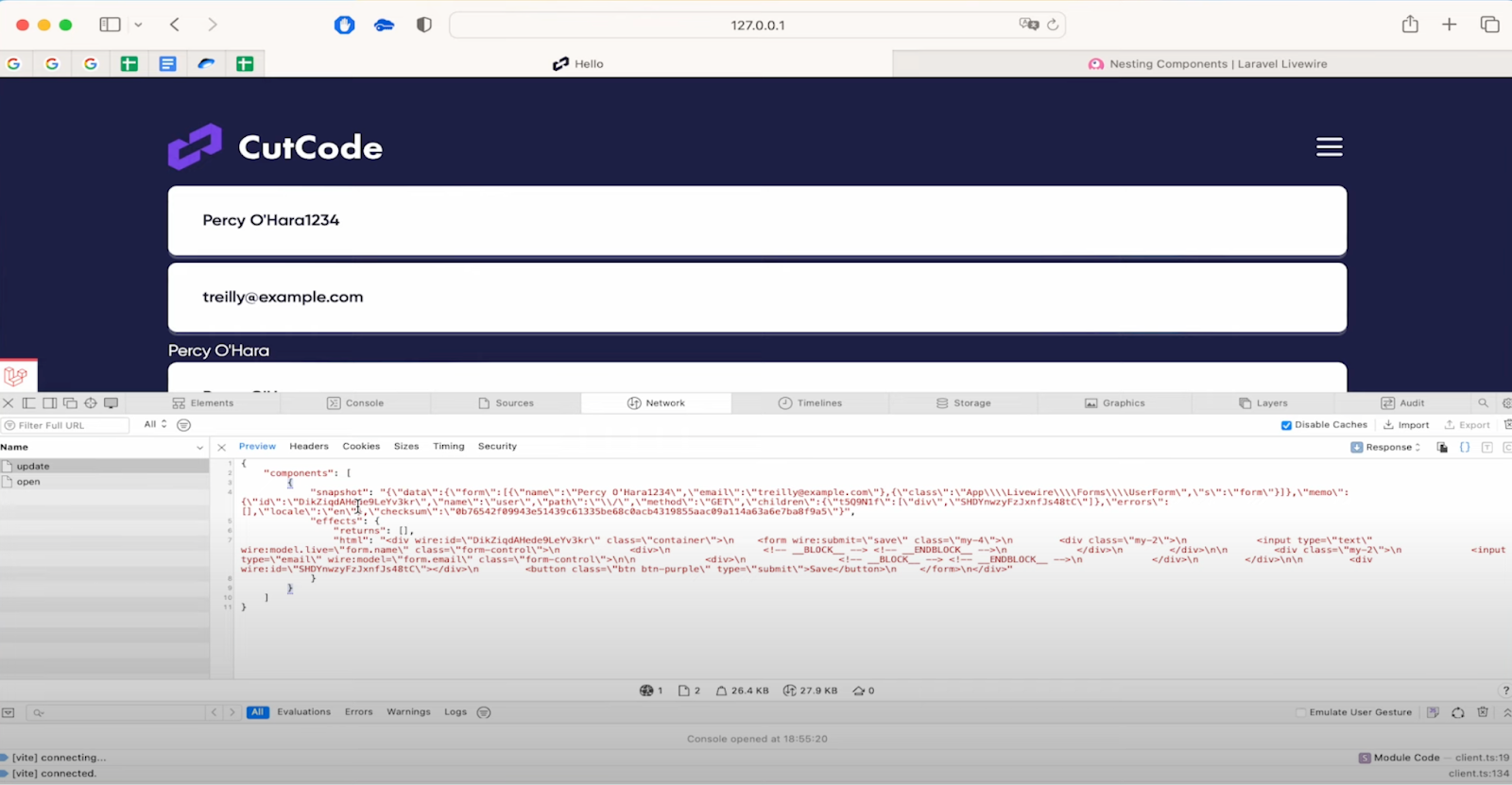Expand the Name column options chevron
Screen dimensions: 1512x785
[199, 448]
